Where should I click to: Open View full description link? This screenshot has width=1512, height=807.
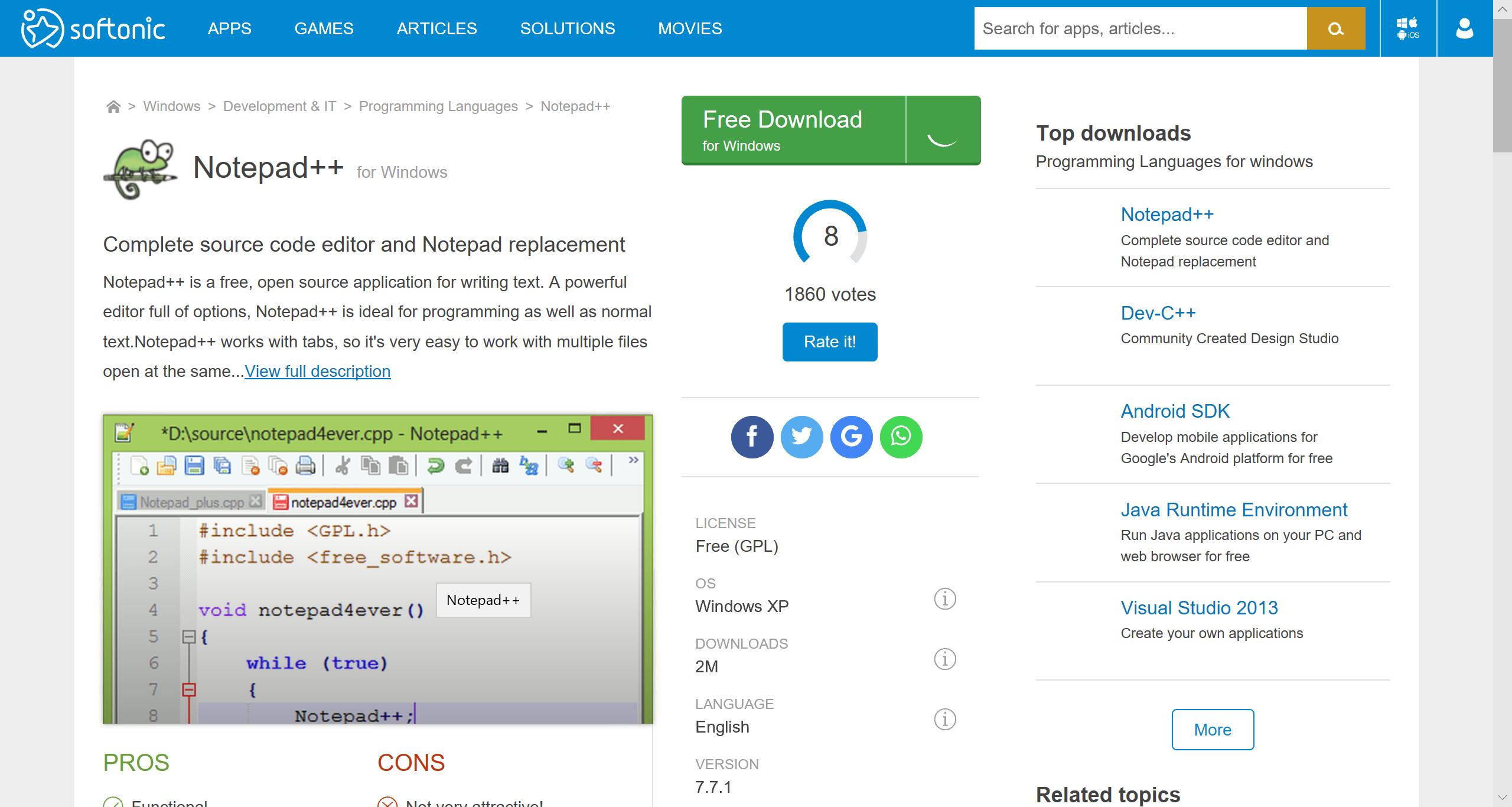(x=318, y=371)
